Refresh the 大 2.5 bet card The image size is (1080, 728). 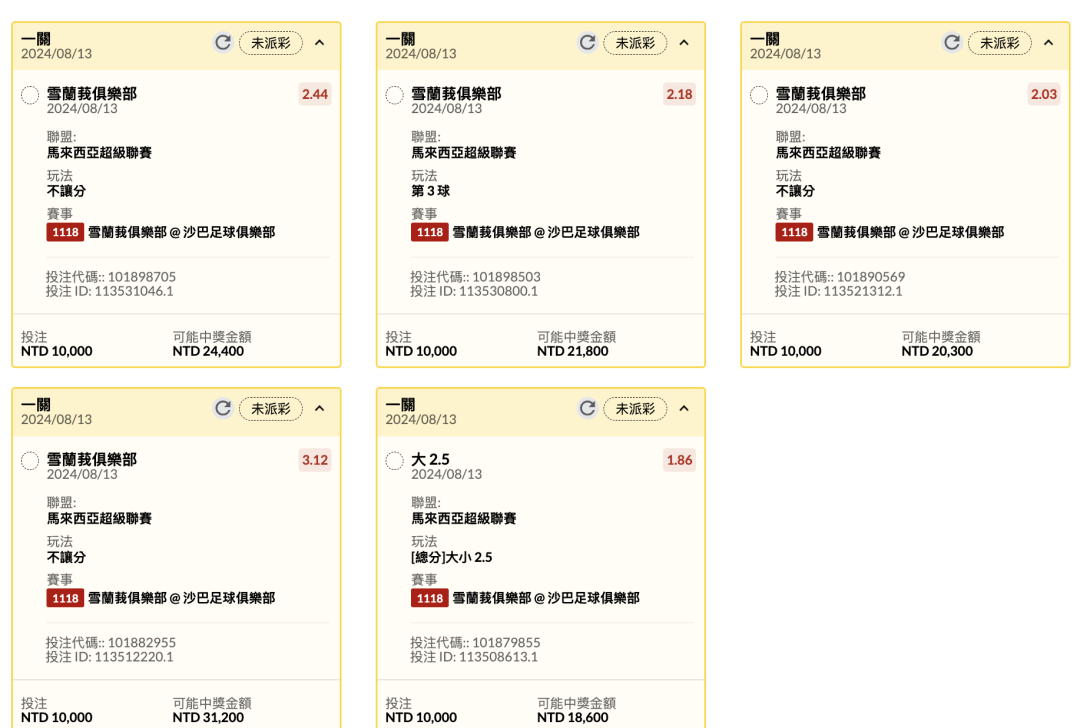tap(588, 409)
